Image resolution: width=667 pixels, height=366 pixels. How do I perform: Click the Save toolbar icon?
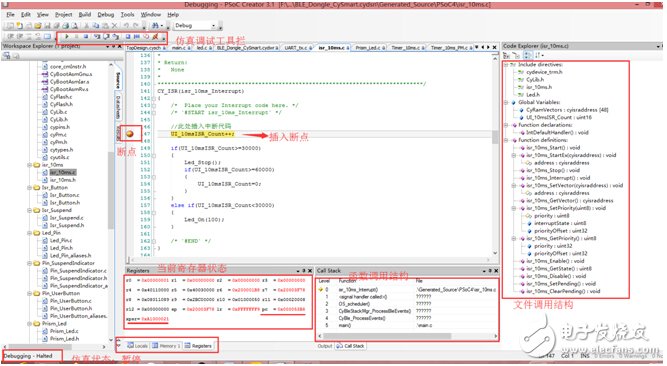pyautogui.click(x=47, y=26)
